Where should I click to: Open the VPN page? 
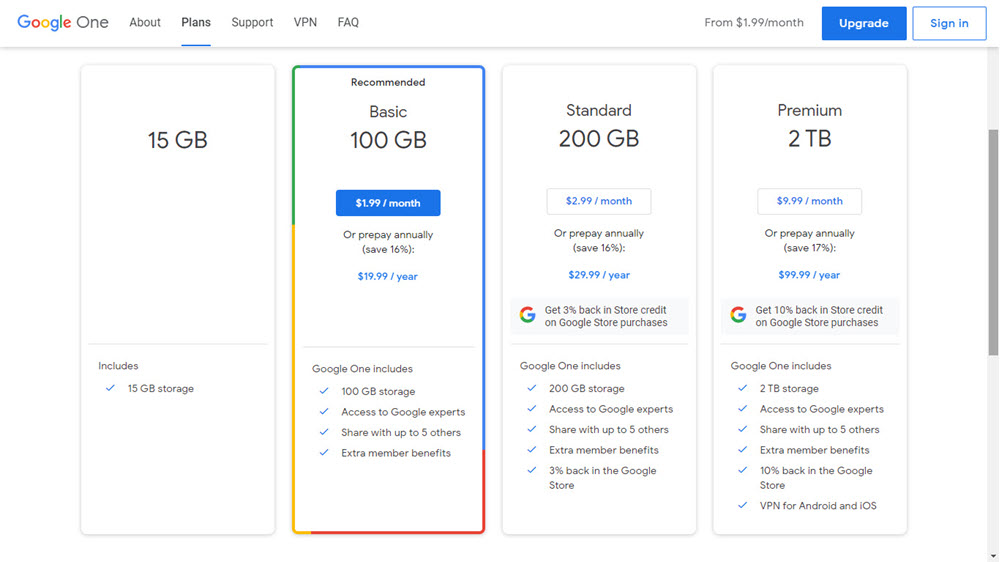point(305,22)
